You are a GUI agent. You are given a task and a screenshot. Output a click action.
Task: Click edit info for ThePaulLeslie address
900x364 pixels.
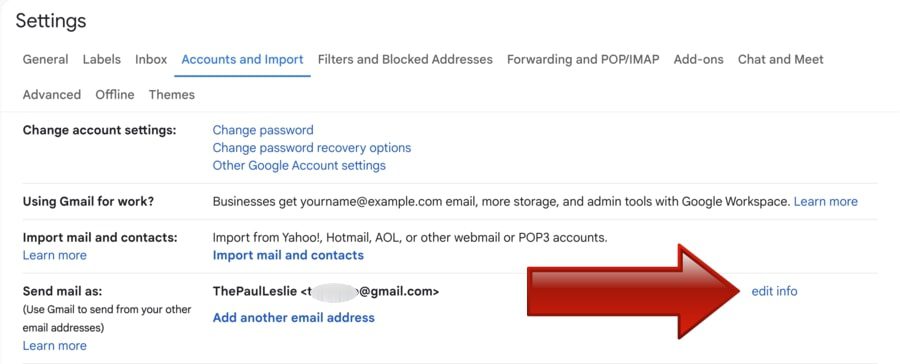click(774, 291)
